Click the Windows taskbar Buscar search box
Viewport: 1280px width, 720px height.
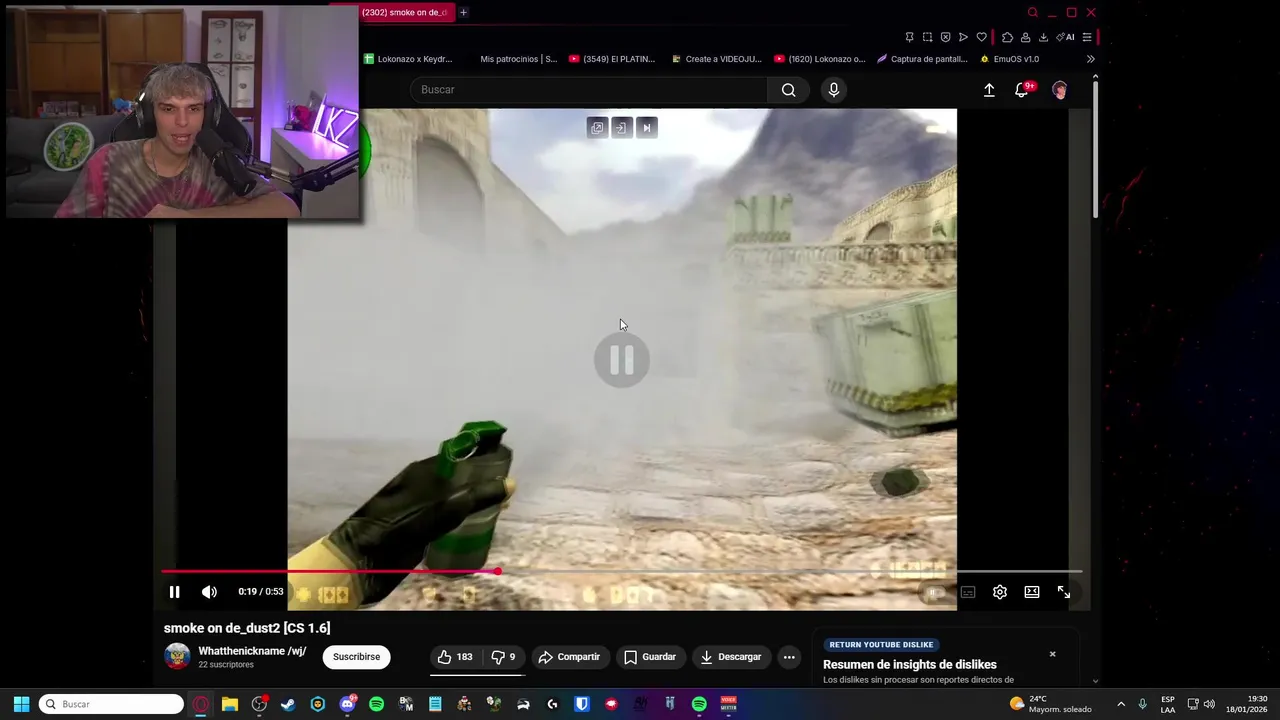[x=111, y=704]
